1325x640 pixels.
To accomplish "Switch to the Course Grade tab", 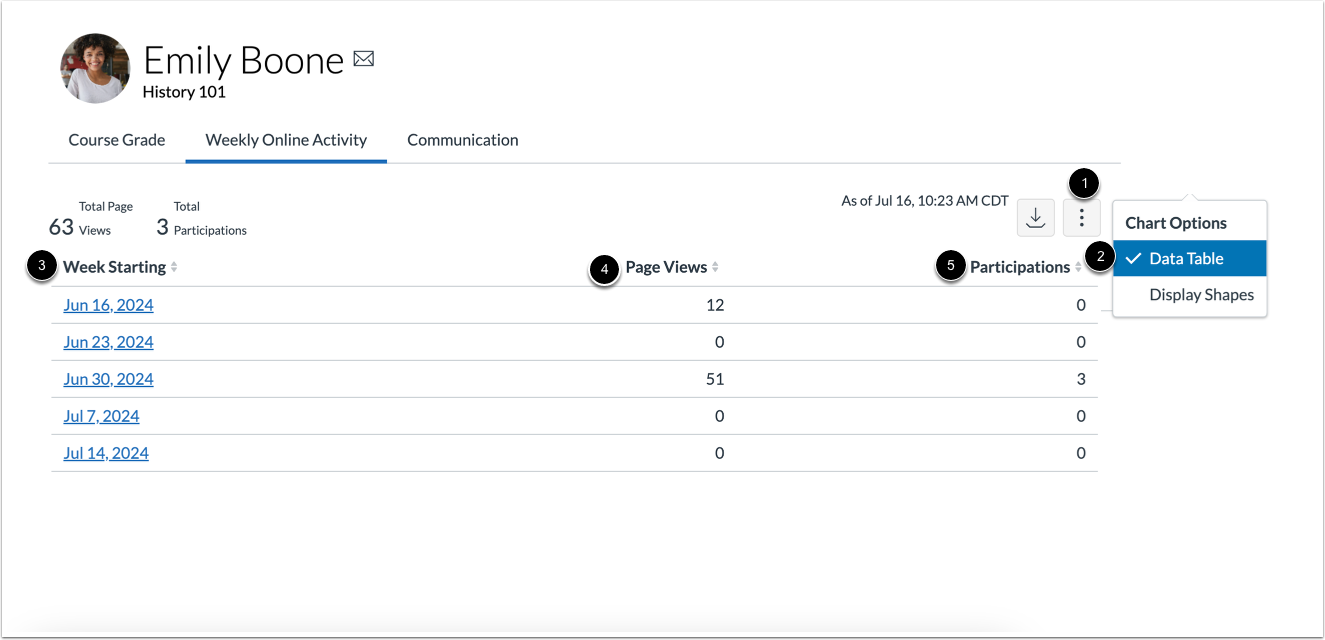I will (116, 140).
